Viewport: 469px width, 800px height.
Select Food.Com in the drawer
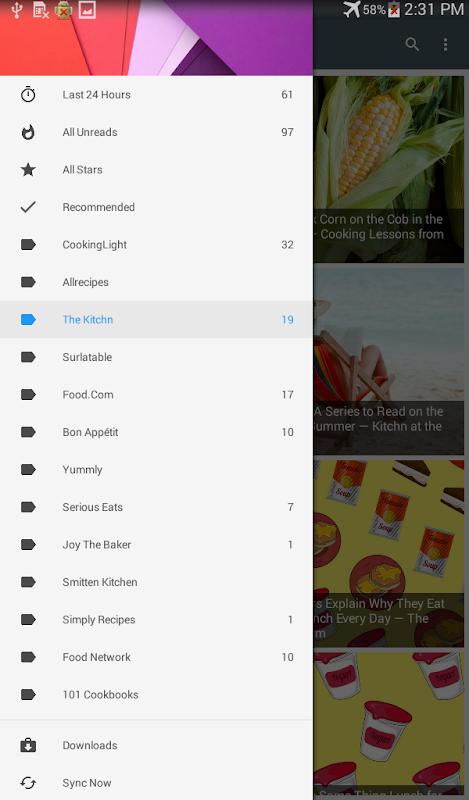coord(156,394)
